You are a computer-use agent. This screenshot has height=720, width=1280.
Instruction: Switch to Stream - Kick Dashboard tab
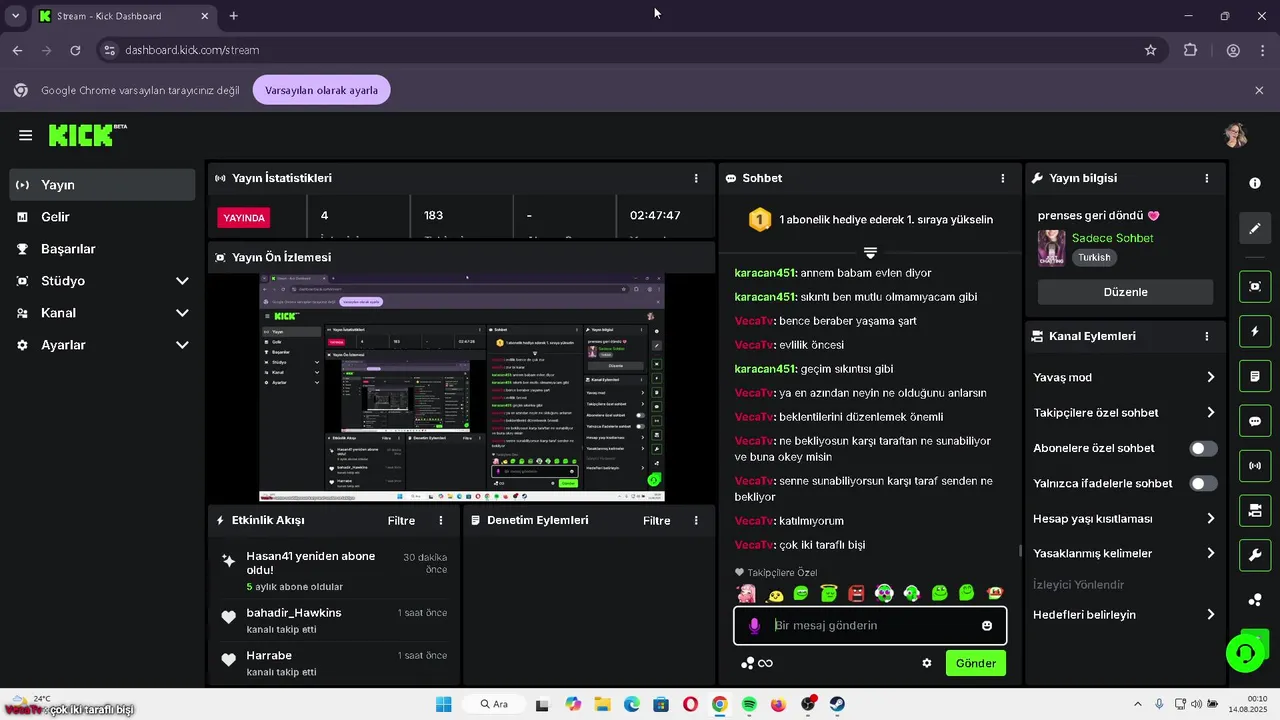(x=125, y=16)
